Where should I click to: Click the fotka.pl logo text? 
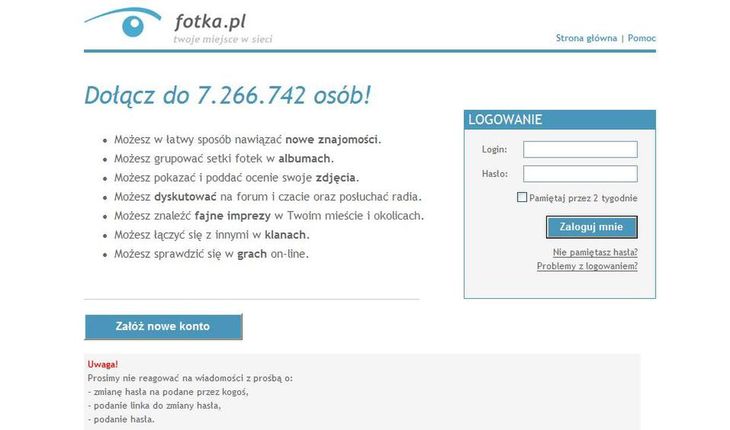210,21
